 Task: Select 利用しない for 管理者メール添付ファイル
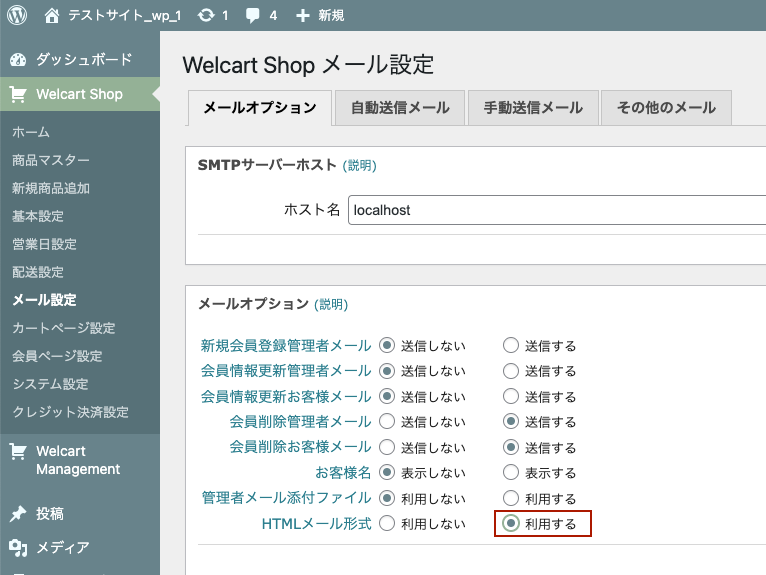tap(387, 498)
